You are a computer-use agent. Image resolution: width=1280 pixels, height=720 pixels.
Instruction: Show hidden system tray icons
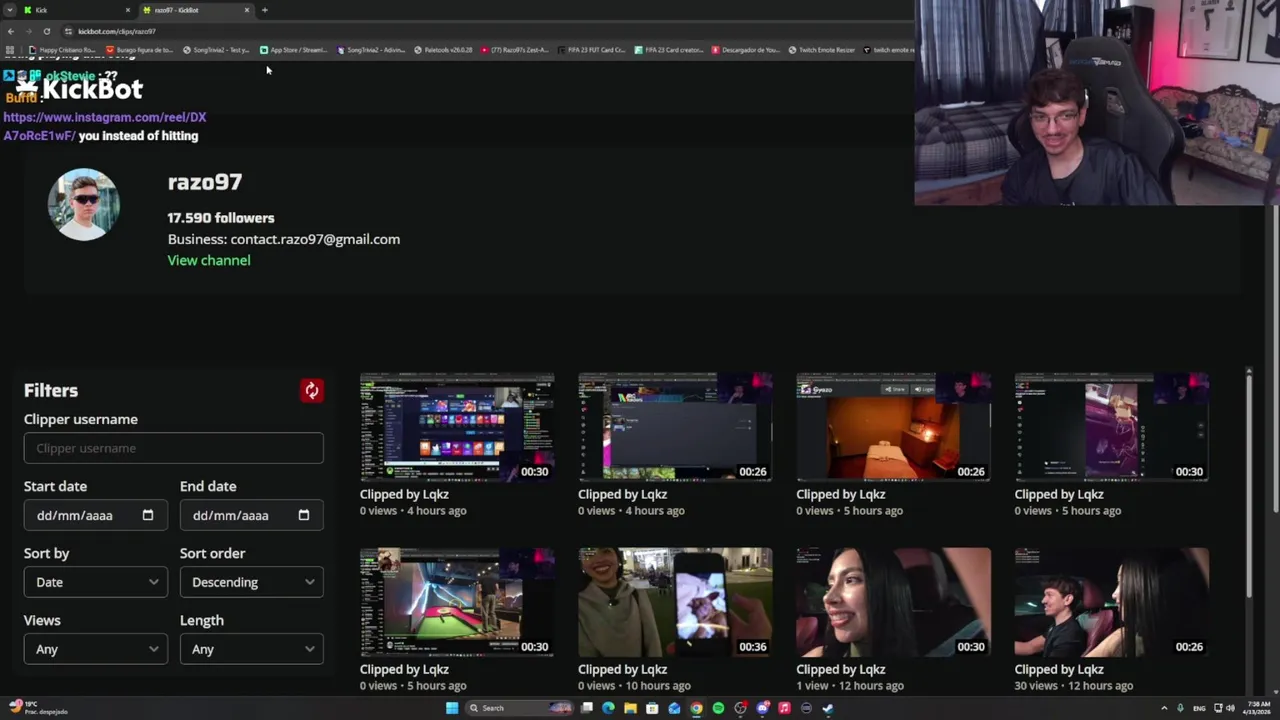click(x=1164, y=708)
